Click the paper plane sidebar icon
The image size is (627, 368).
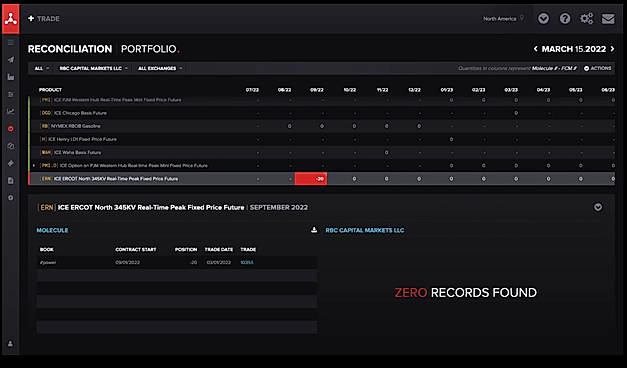pos(11,60)
